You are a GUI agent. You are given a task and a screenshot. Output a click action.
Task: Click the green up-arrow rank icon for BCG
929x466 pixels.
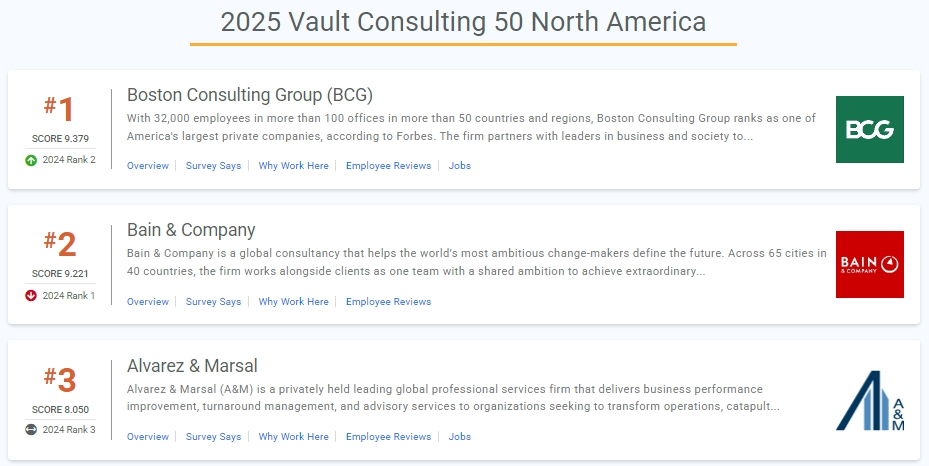coord(31,160)
